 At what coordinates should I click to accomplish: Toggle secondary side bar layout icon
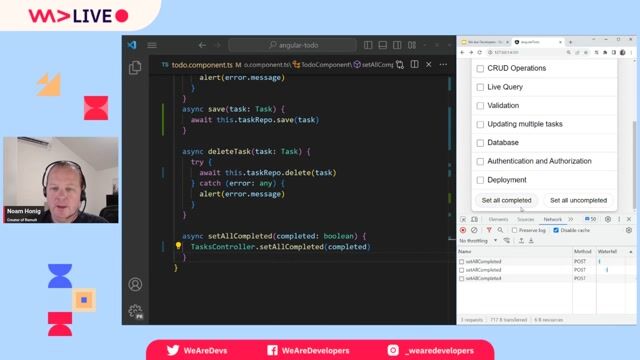pos(397,45)
